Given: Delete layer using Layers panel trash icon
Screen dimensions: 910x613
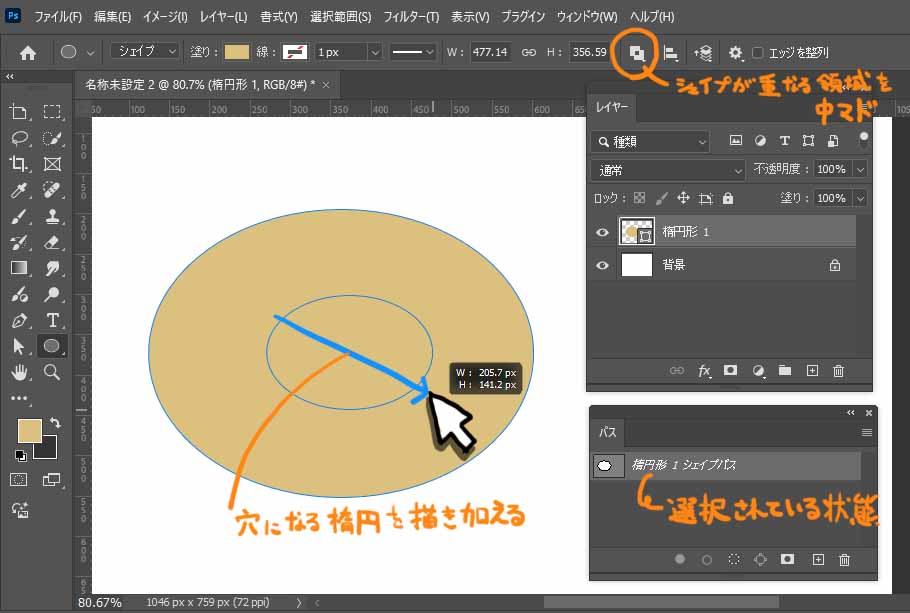Looking at the screenshot, I should pos(838,370).
